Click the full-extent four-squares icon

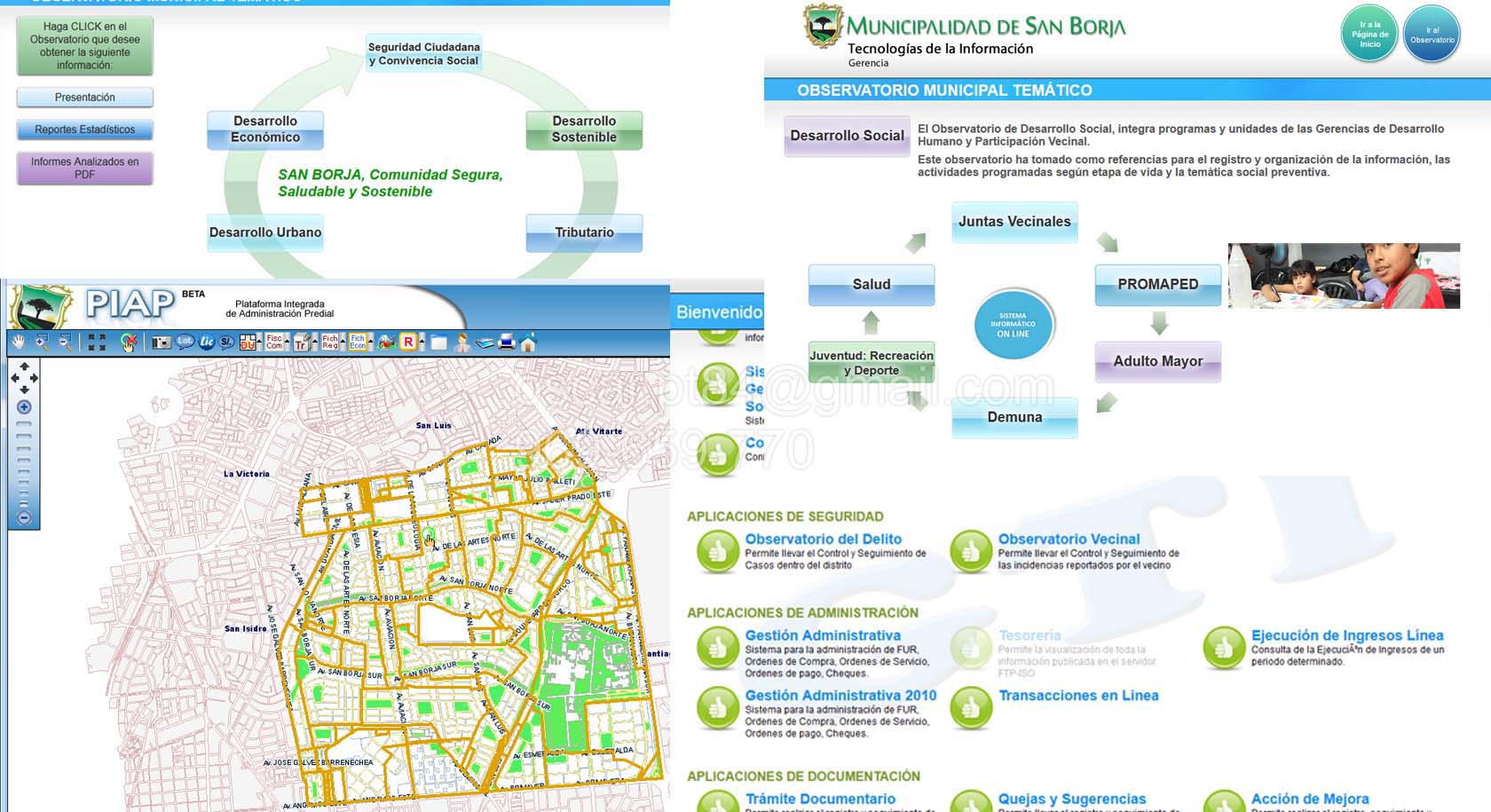click(x=98, y=342)
